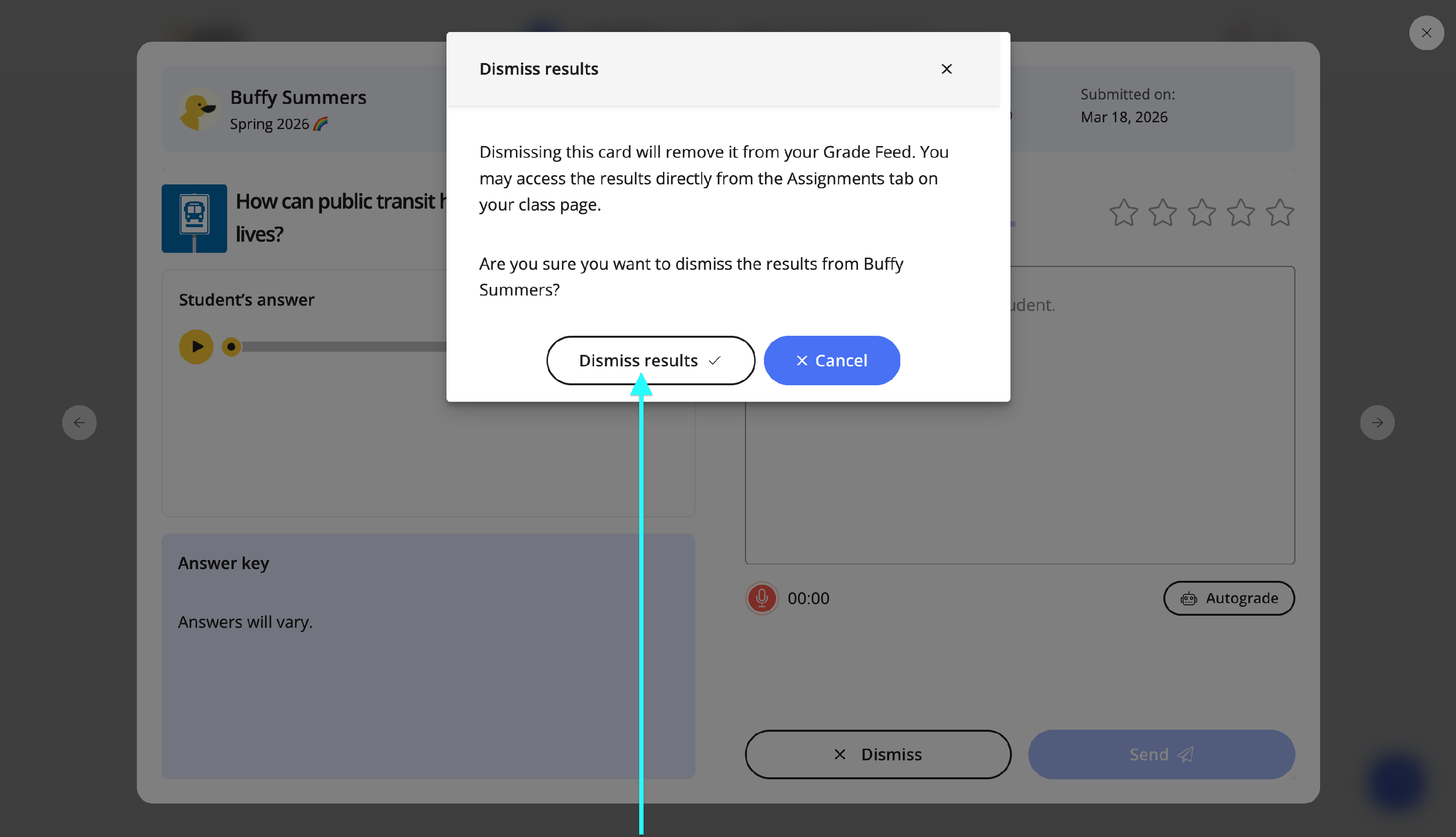Screen dimensions: 1456x837
Task: Click the bottom Dismiss button
Action: click(878, 754)
